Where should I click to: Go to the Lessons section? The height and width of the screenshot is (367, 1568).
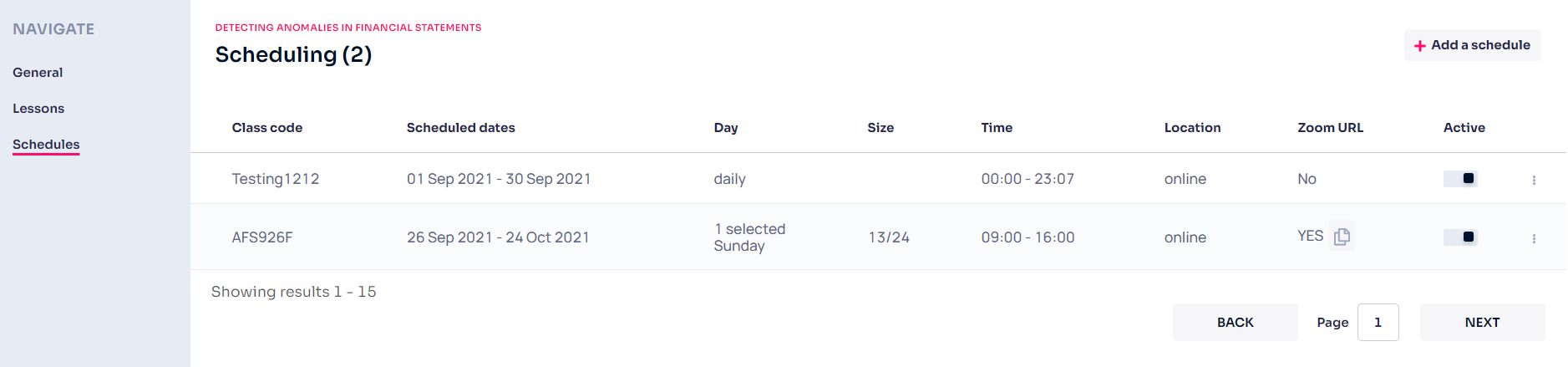point(38,109)
